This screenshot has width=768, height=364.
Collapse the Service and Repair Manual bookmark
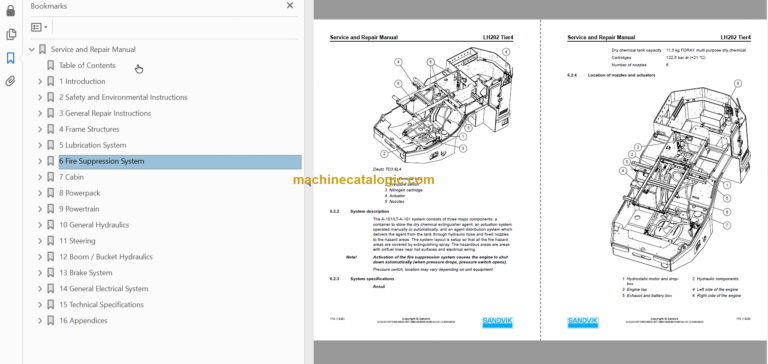click(32, 49)
